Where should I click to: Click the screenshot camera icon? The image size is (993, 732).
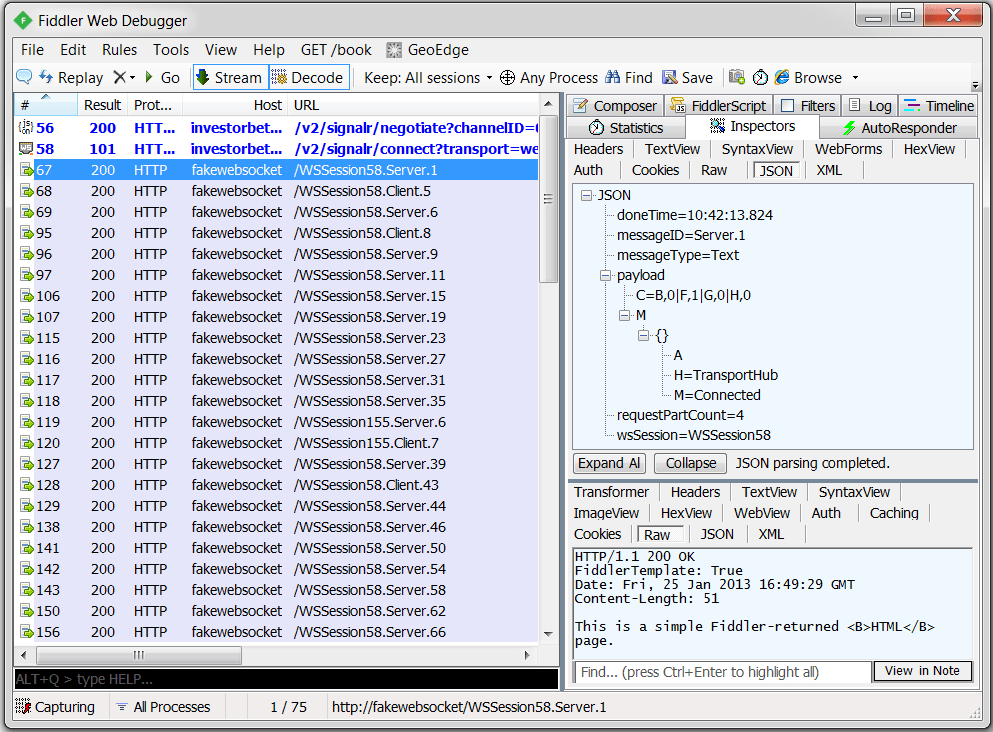coord(737,77)
